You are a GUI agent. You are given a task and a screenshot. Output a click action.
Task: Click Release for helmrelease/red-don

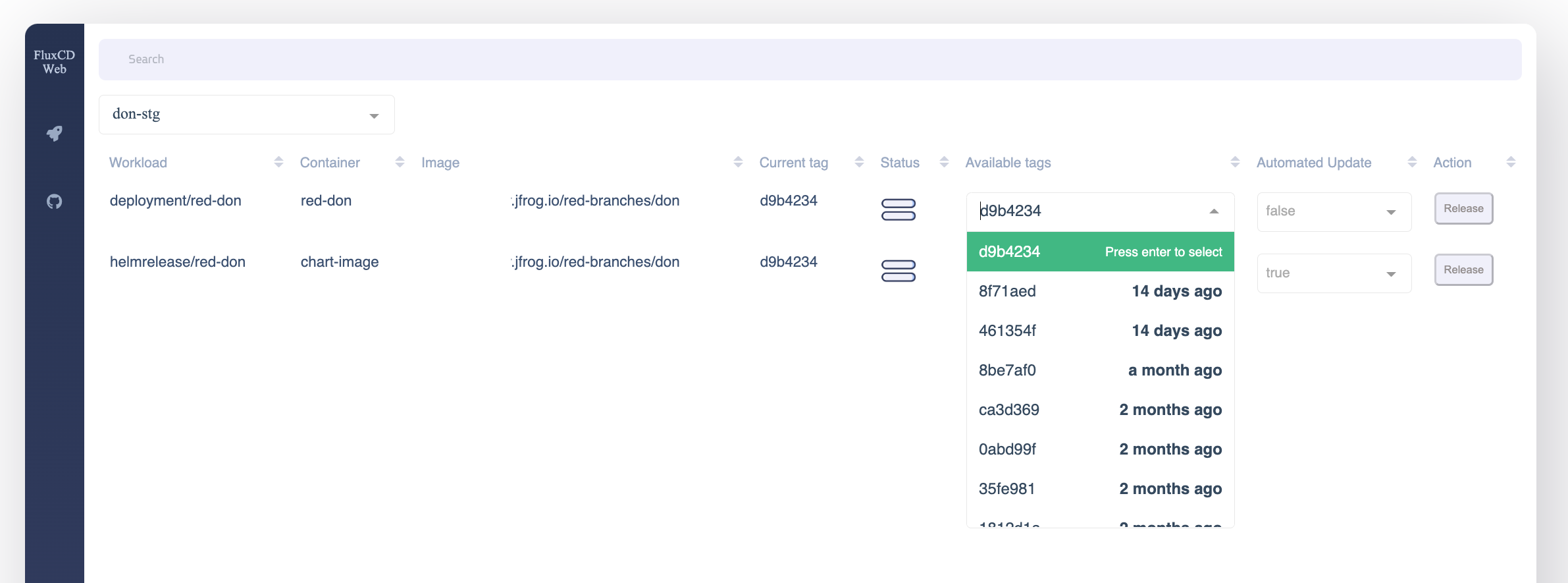point(1463,270)
